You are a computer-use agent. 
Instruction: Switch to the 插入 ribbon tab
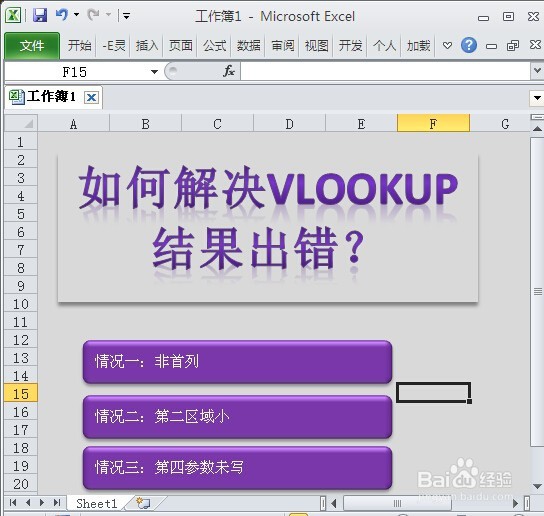click(x=147, y=45)
